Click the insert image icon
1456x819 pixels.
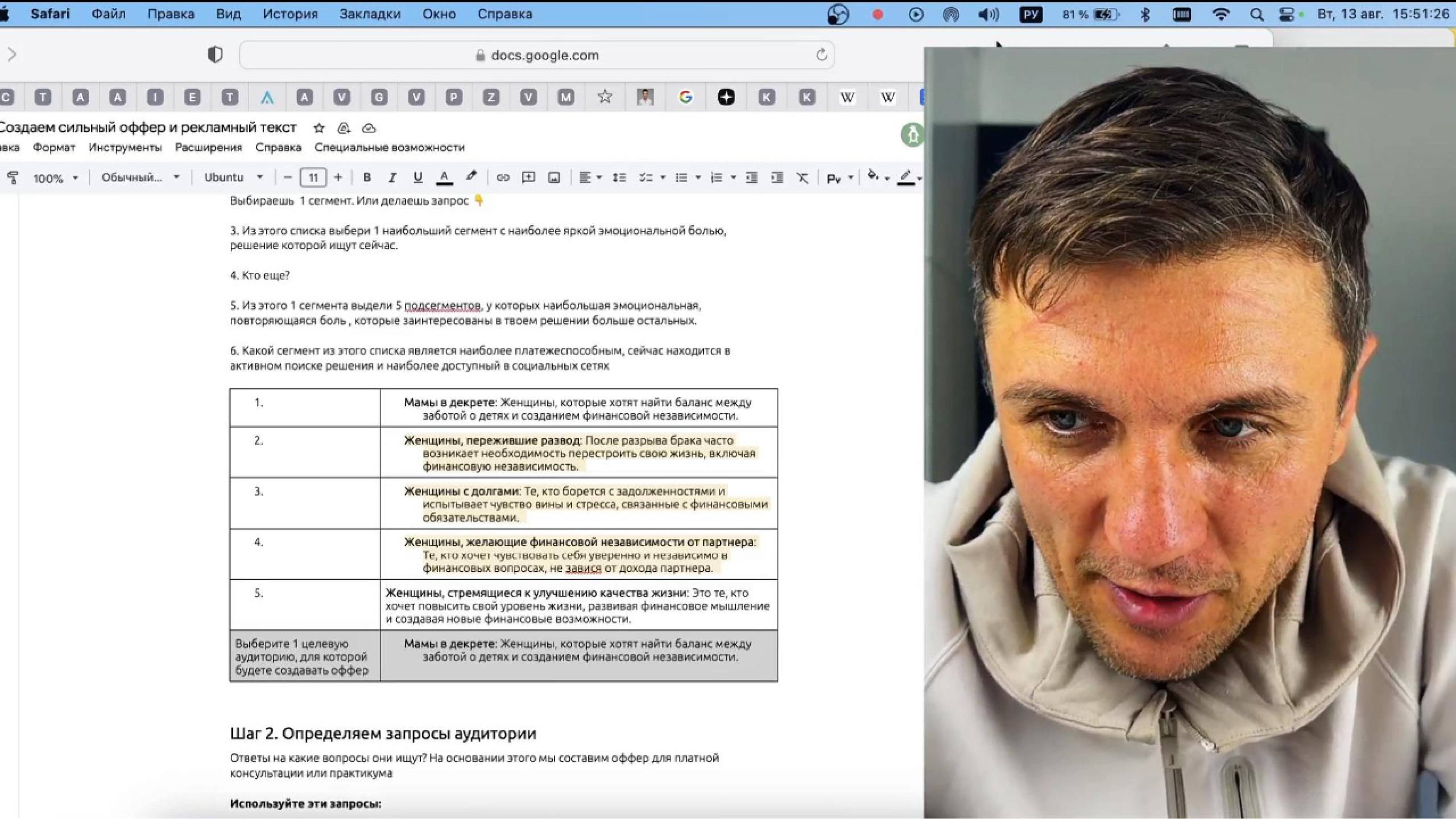click(x=554, y=177)
